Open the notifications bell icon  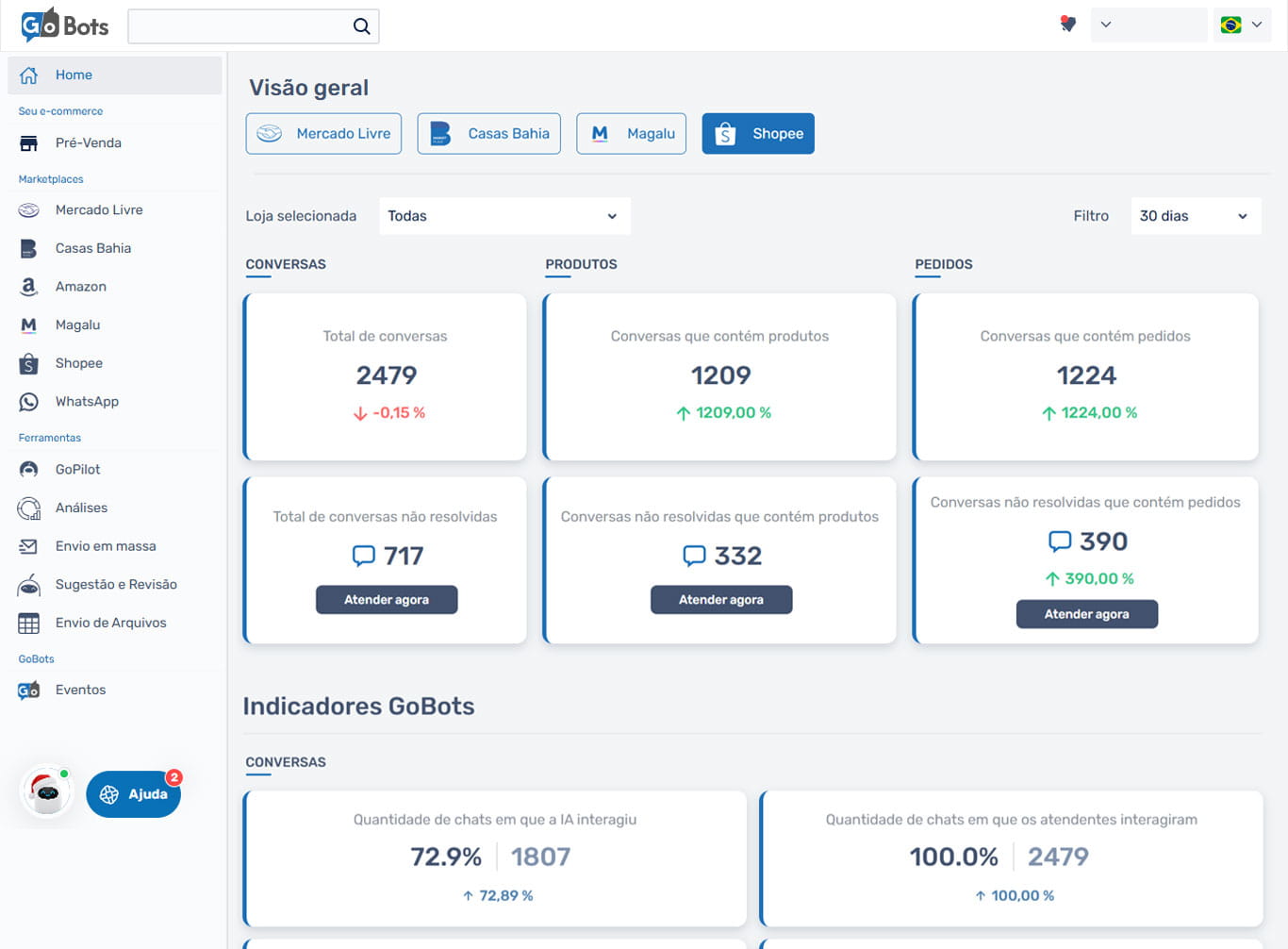click(x=1067, y=25)
